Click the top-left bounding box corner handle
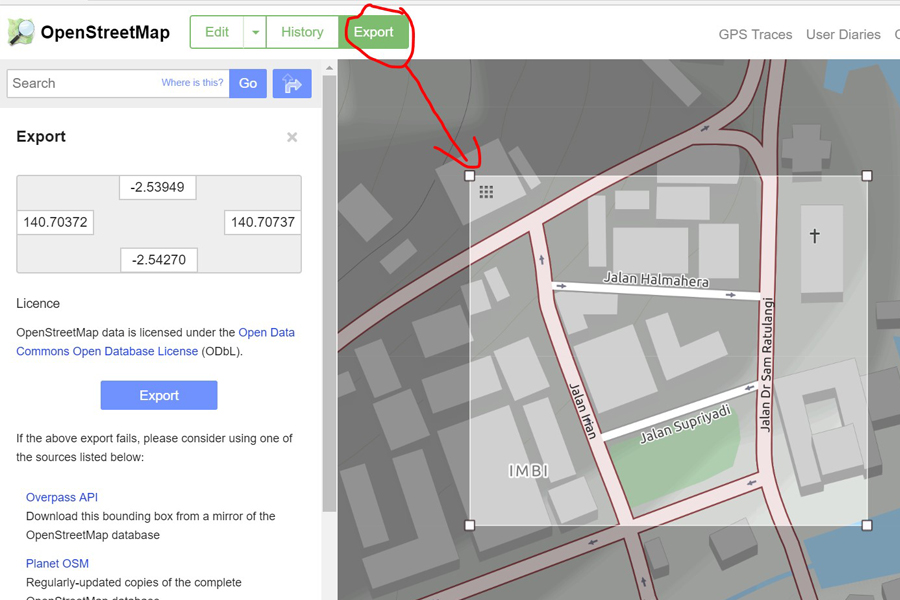The image size is (900, 600). pyautogui.click(x=470, y=176)
